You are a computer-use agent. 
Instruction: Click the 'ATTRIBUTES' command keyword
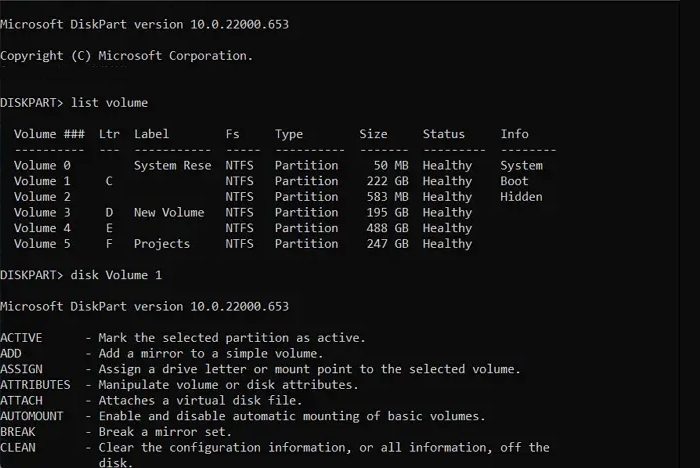pyautogui.click(x=35, y=384)
